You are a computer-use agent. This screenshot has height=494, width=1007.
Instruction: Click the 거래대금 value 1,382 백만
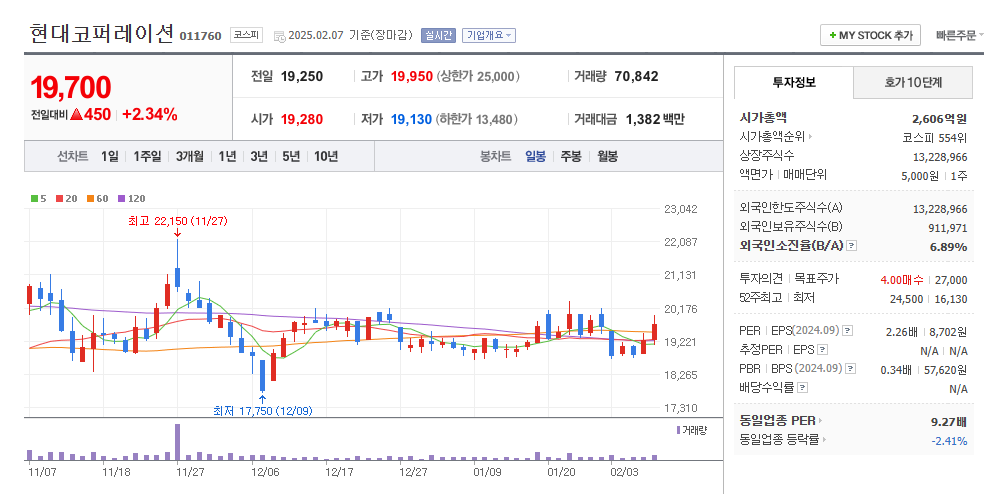click(x=655, y=119)
